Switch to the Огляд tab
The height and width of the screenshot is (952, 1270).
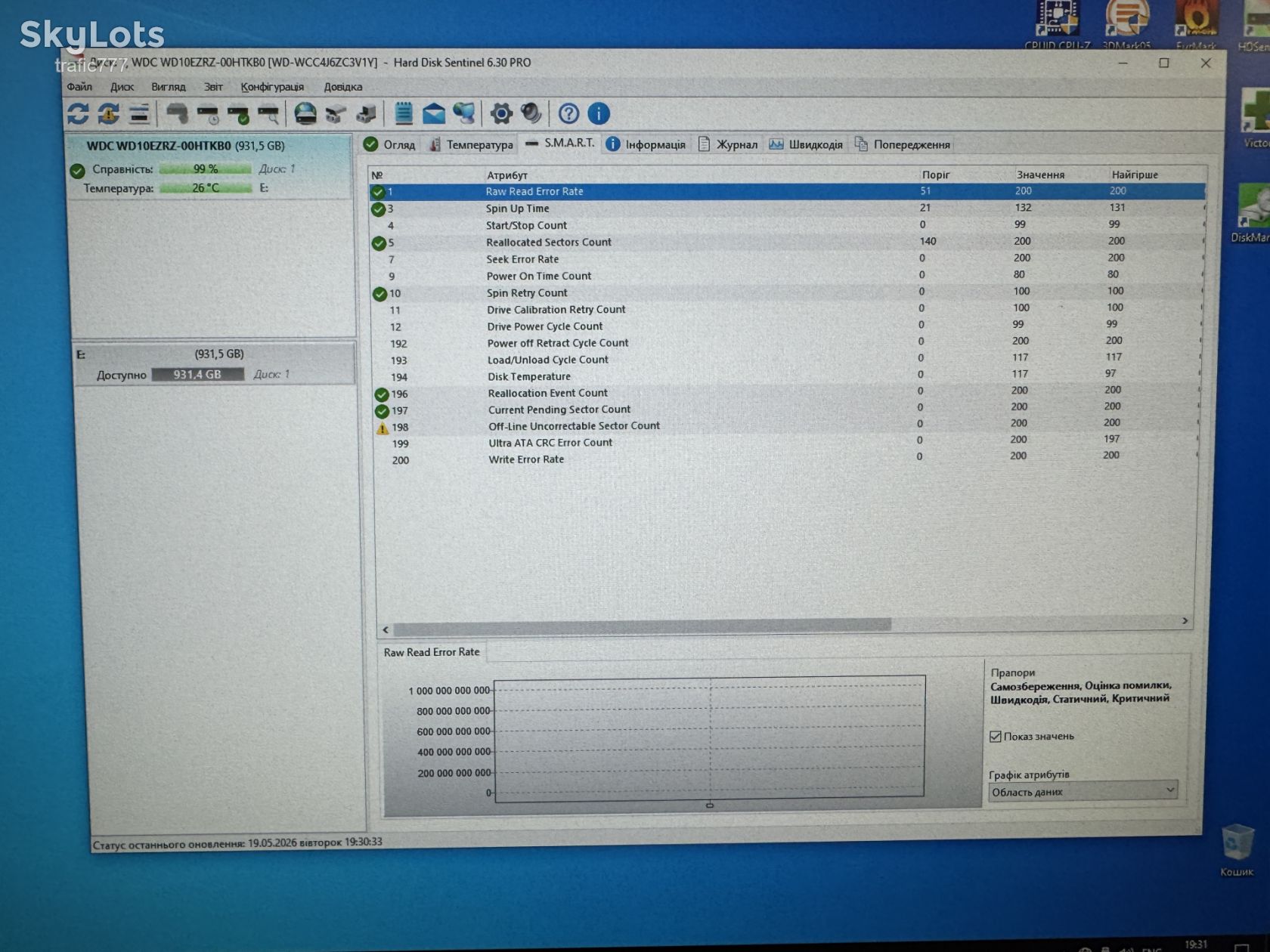389,144
